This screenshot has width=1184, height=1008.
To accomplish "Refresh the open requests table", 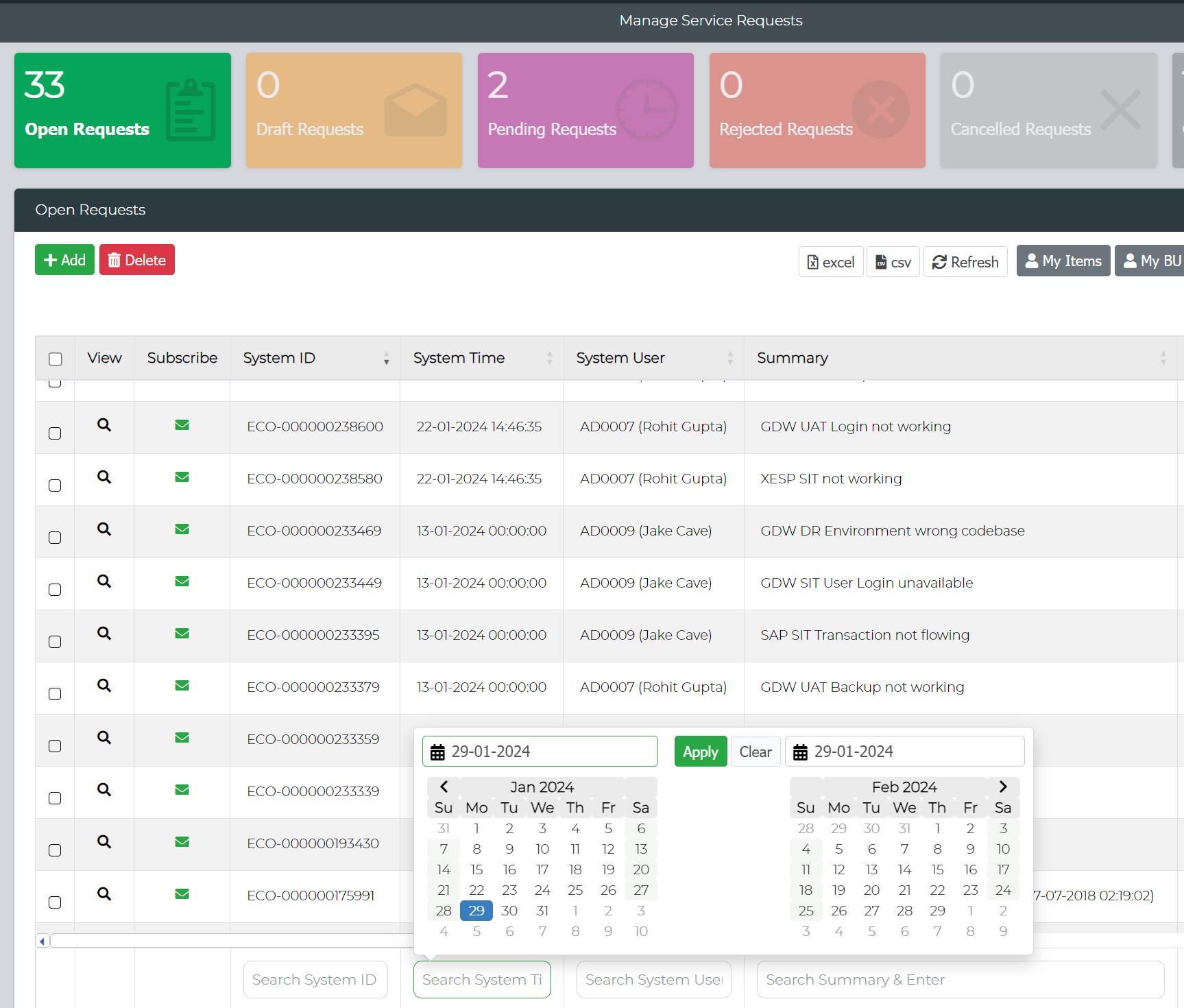I will (x=965, y=262).
